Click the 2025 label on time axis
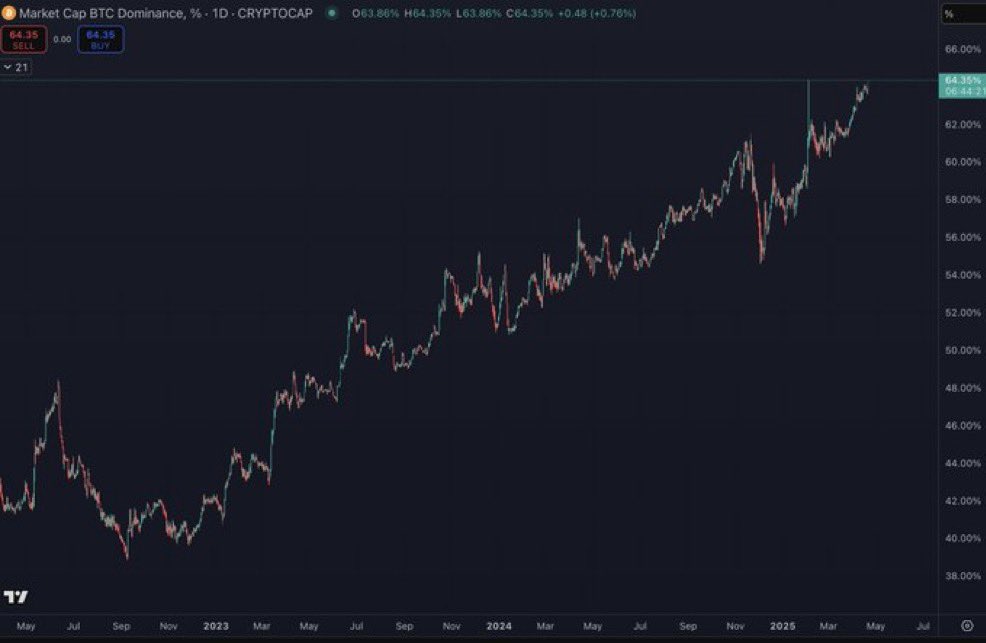Screen dimensions: 986x643 (782, 626)
